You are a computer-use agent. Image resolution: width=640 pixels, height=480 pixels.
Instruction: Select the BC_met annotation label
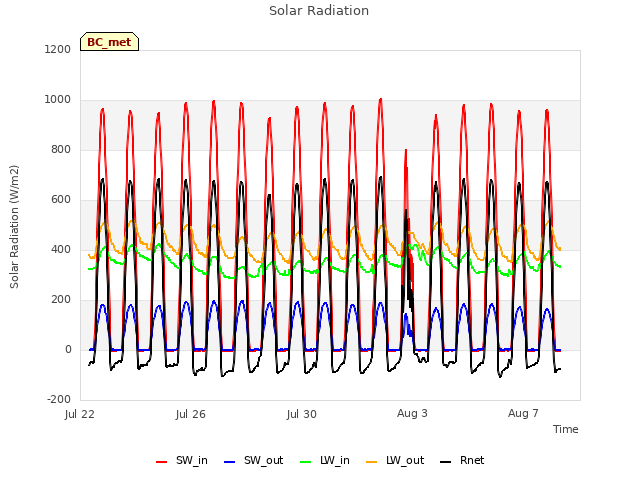[109, 42]
